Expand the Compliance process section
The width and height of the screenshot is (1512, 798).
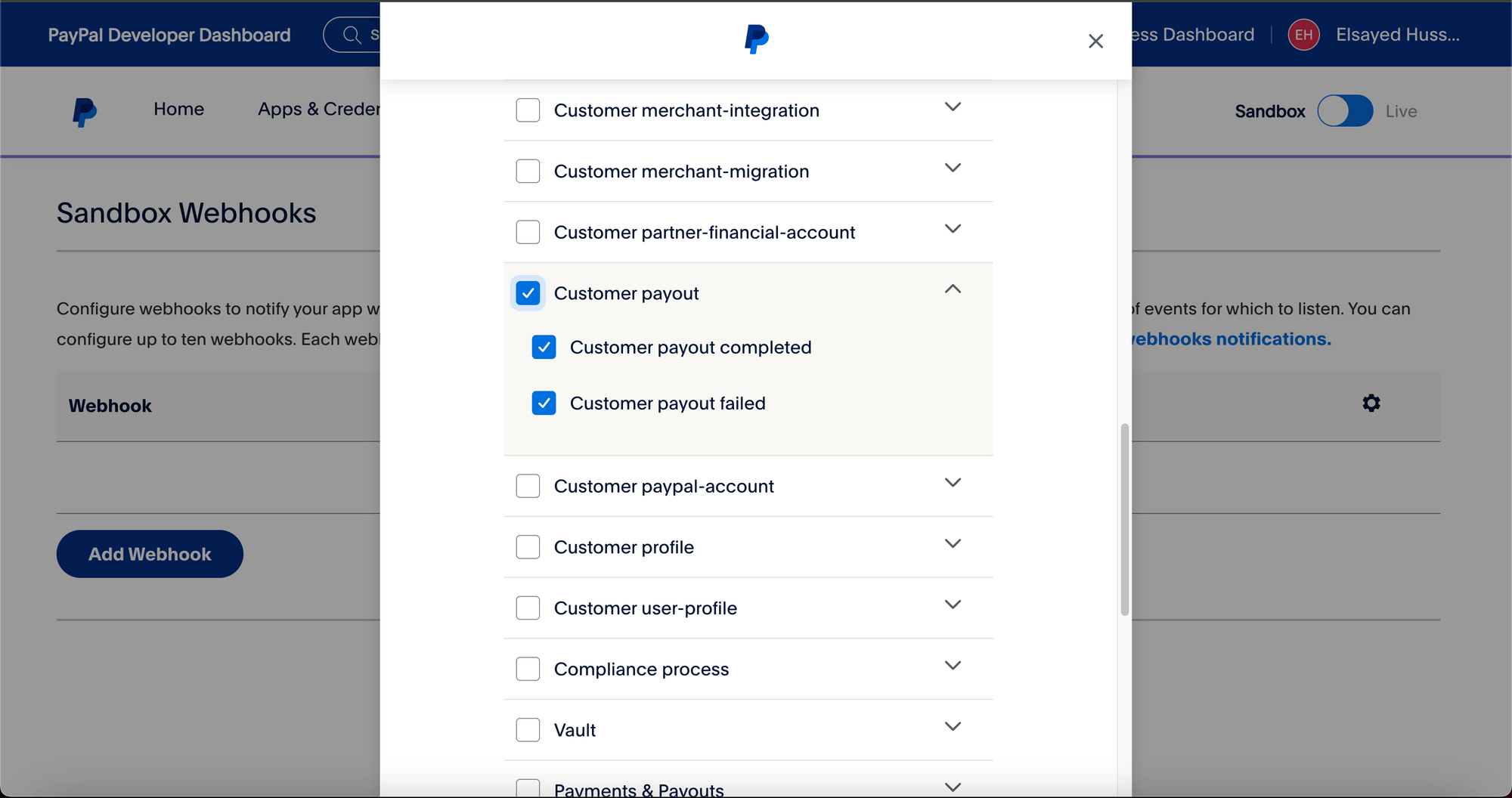coord(953,666)
